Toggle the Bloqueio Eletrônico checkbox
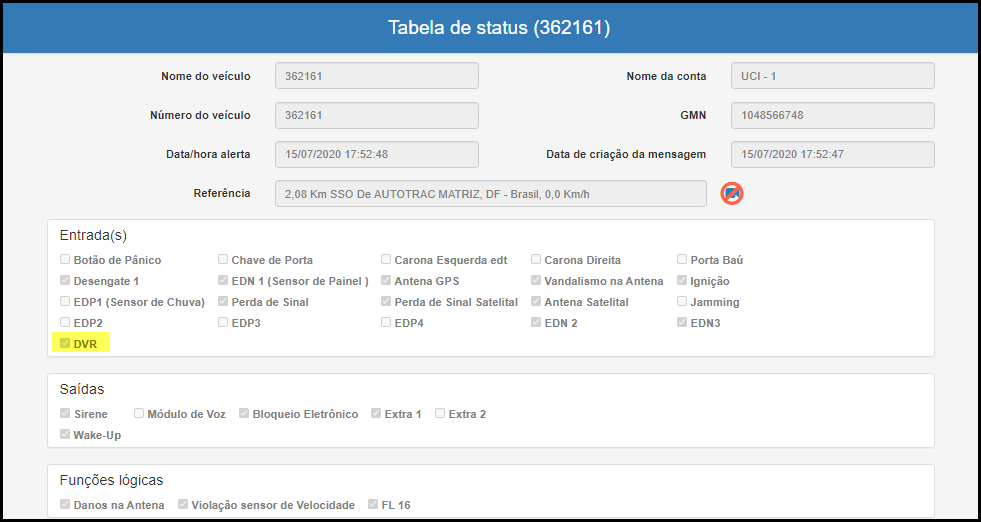Screen dimensions: 981x522 pyautogui.click(x=244, y=413)
